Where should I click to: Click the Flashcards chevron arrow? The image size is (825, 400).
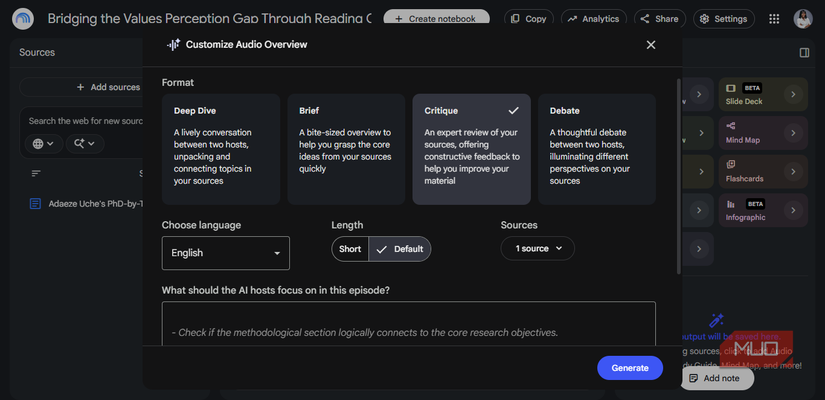click(x=793, y=172)
